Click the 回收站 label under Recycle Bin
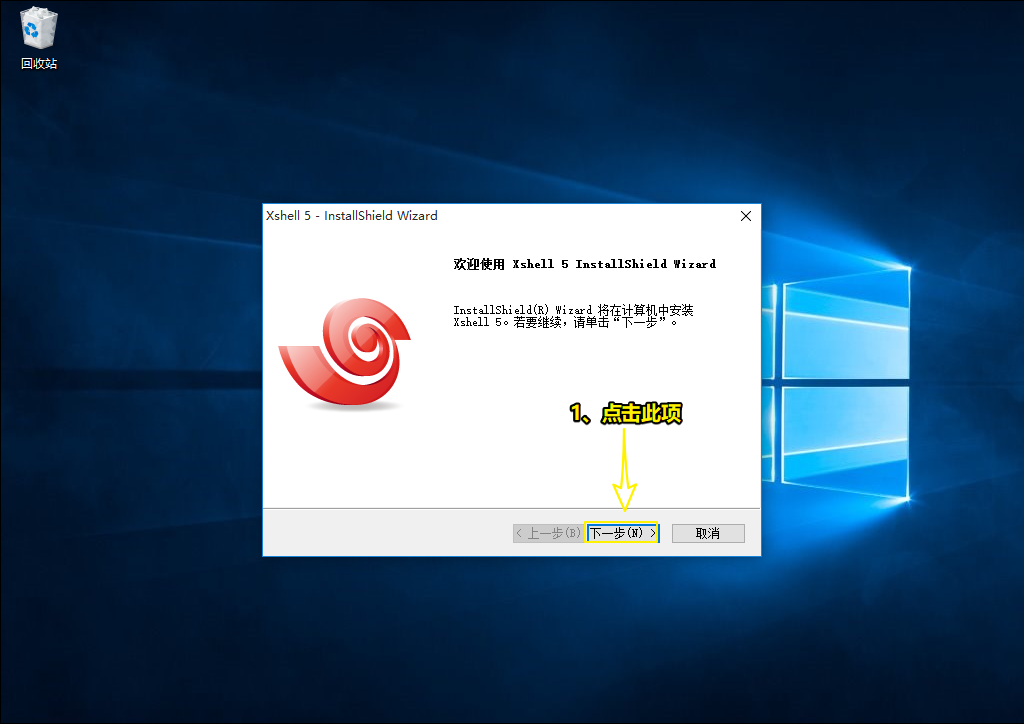Viewport: 1024px width, 724px height. 39,63
